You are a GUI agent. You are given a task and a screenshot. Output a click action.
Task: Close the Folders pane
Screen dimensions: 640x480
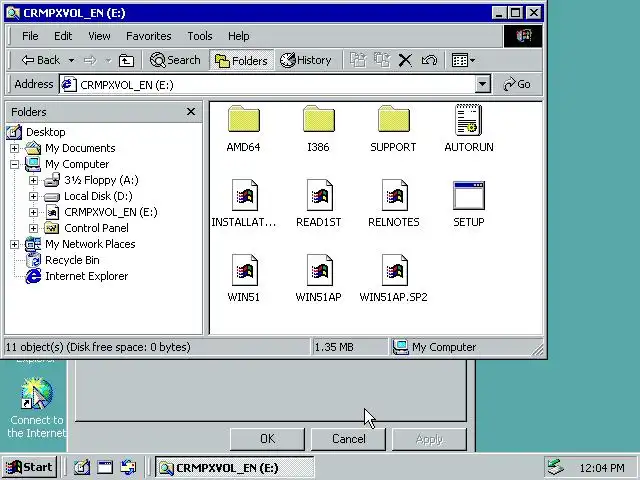(191, 111)
